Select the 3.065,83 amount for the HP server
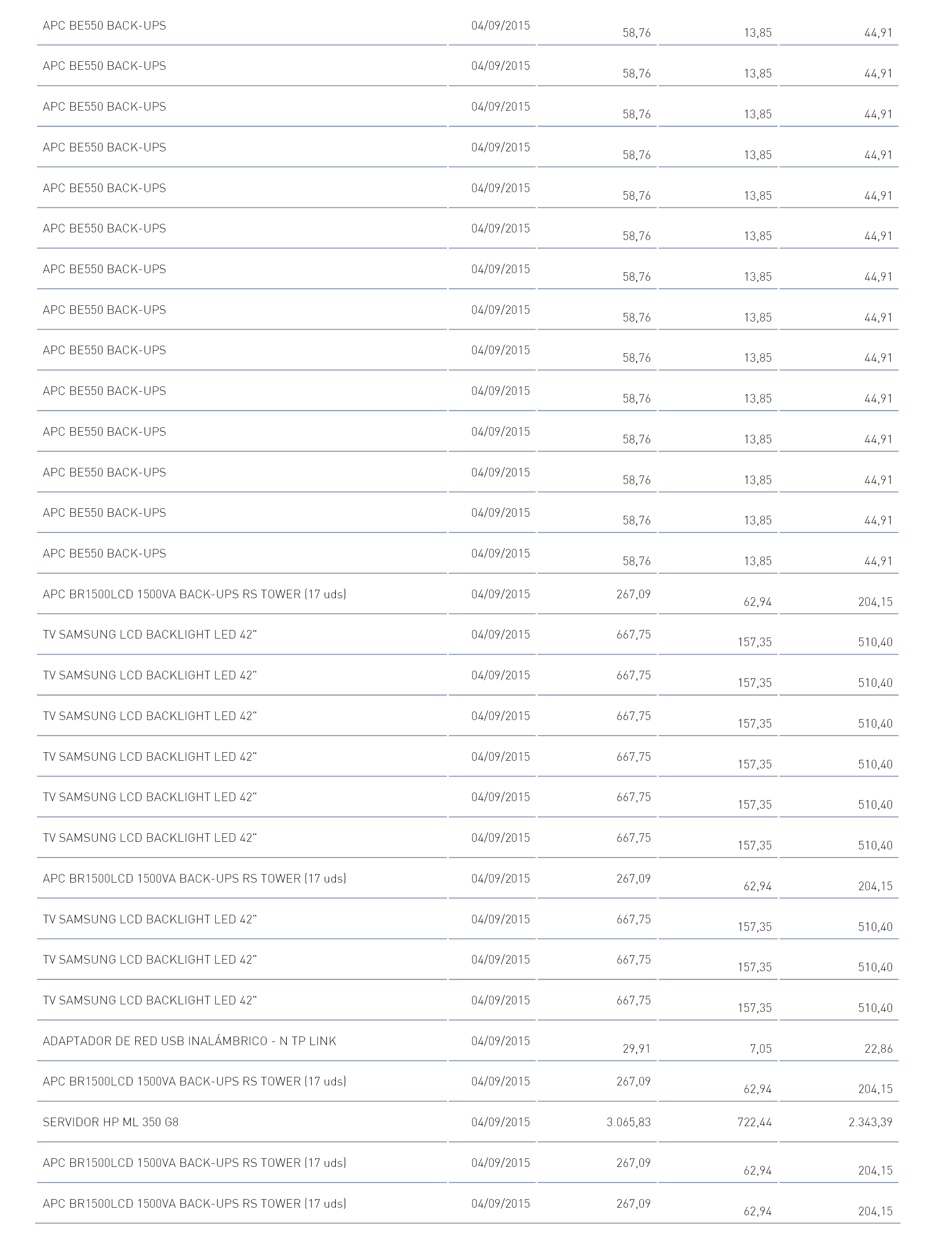 [628, 1122]
